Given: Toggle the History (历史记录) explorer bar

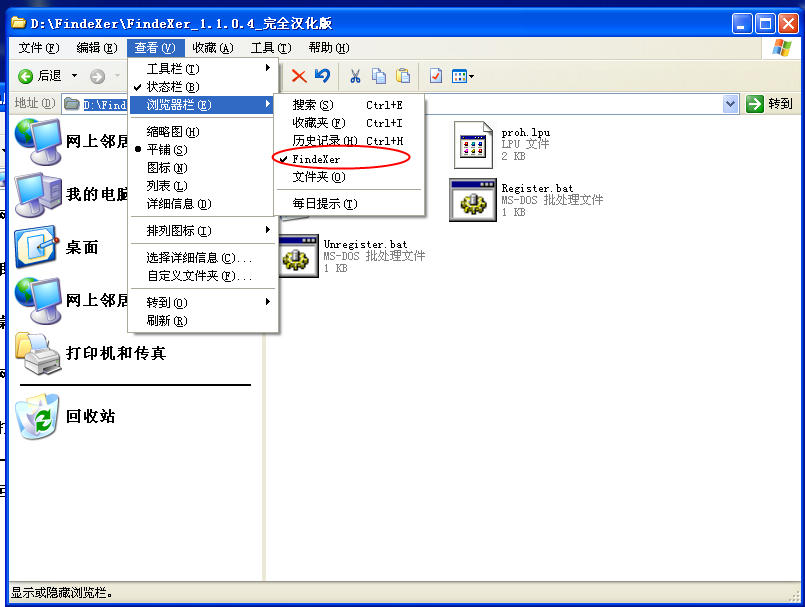Looking at the screenshot, I should point(350,141).
